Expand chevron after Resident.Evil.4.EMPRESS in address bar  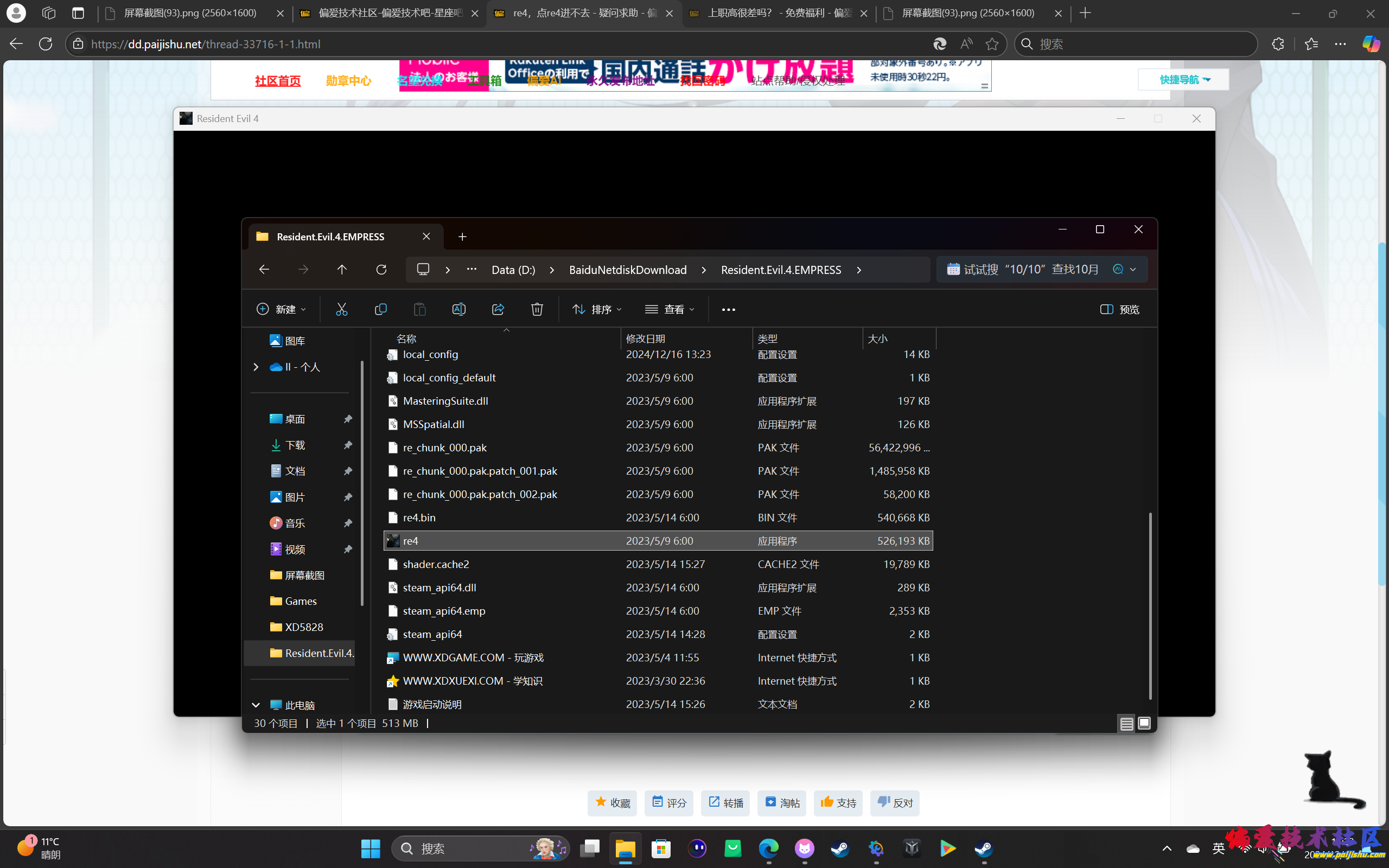pyautogui.click(x=859, y=270)
